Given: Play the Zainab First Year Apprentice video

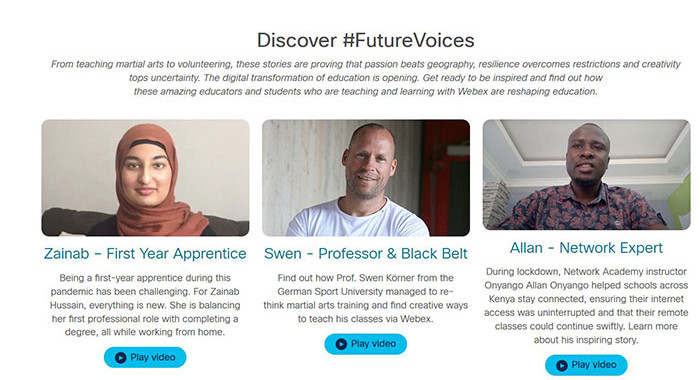Looking at the screenshot, I should (145, 357).
